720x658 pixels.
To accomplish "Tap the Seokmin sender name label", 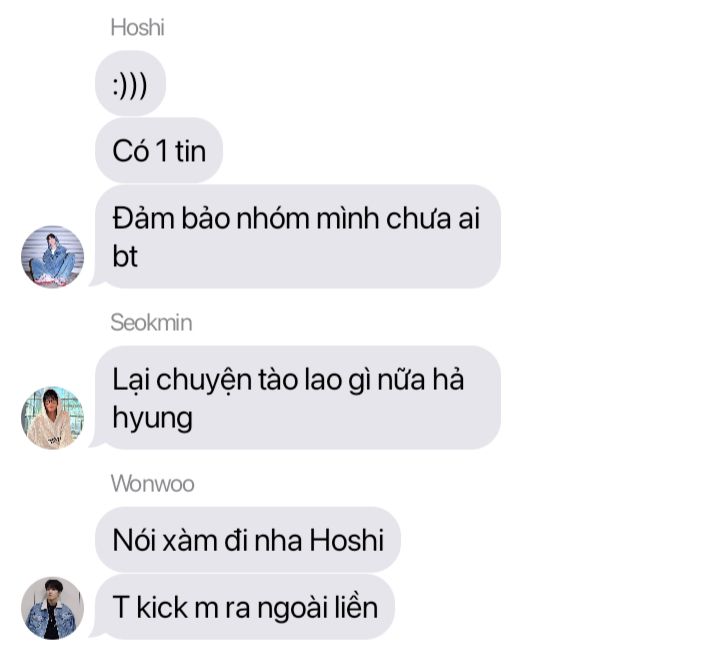I will [151, 322].
